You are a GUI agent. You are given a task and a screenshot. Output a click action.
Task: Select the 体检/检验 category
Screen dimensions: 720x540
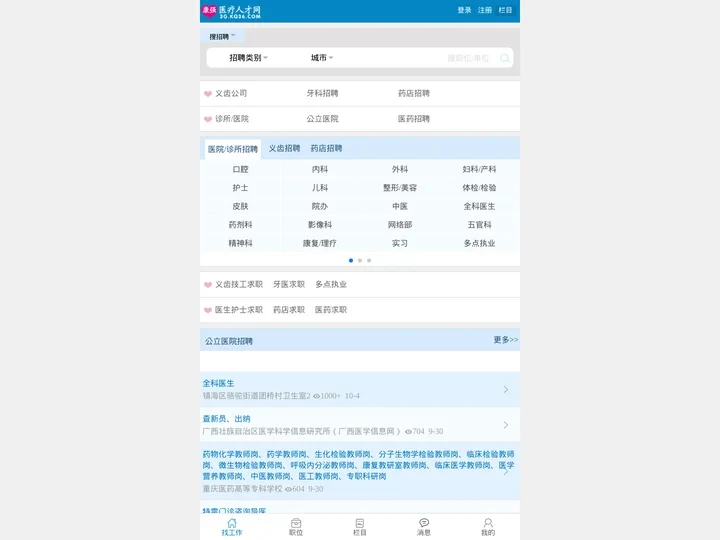pyautogui.click(x=479, y=188)
